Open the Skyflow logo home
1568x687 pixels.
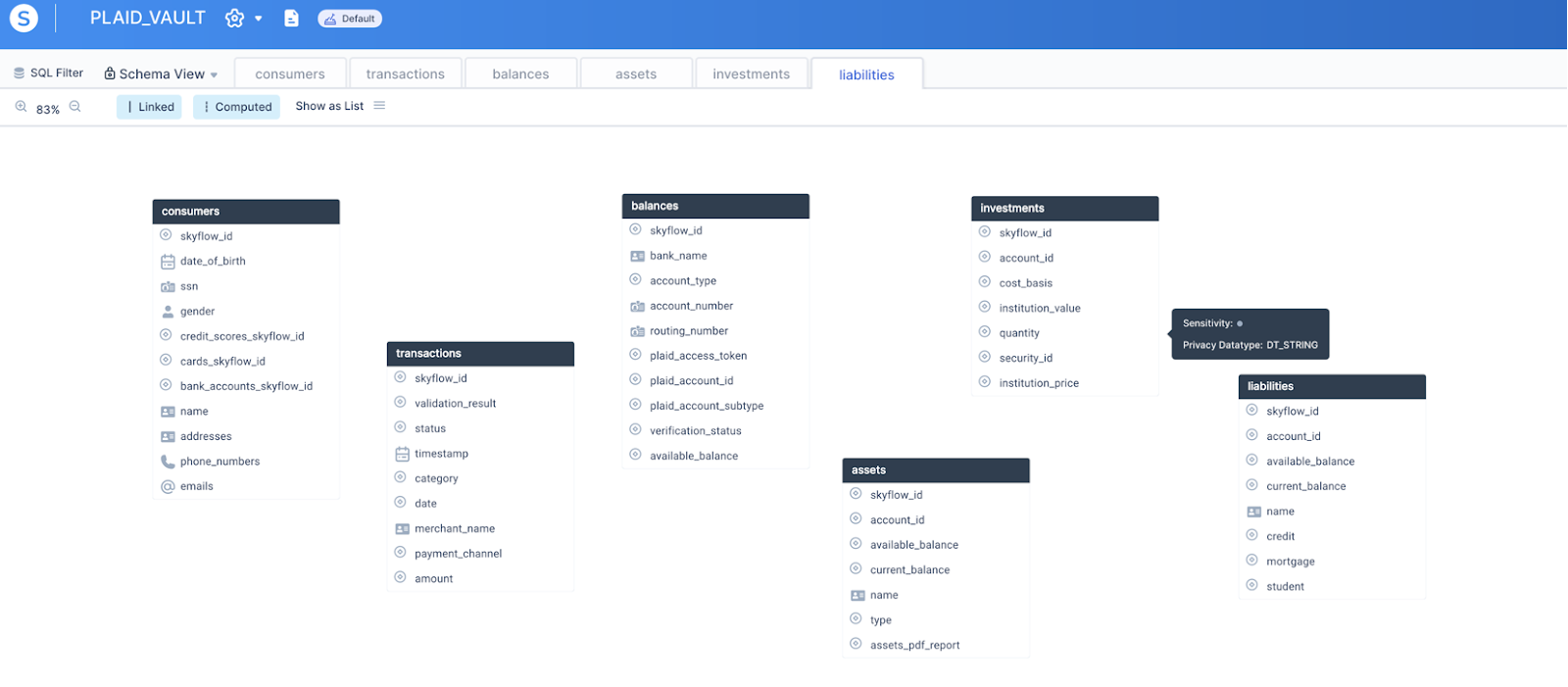click(24, 18)
